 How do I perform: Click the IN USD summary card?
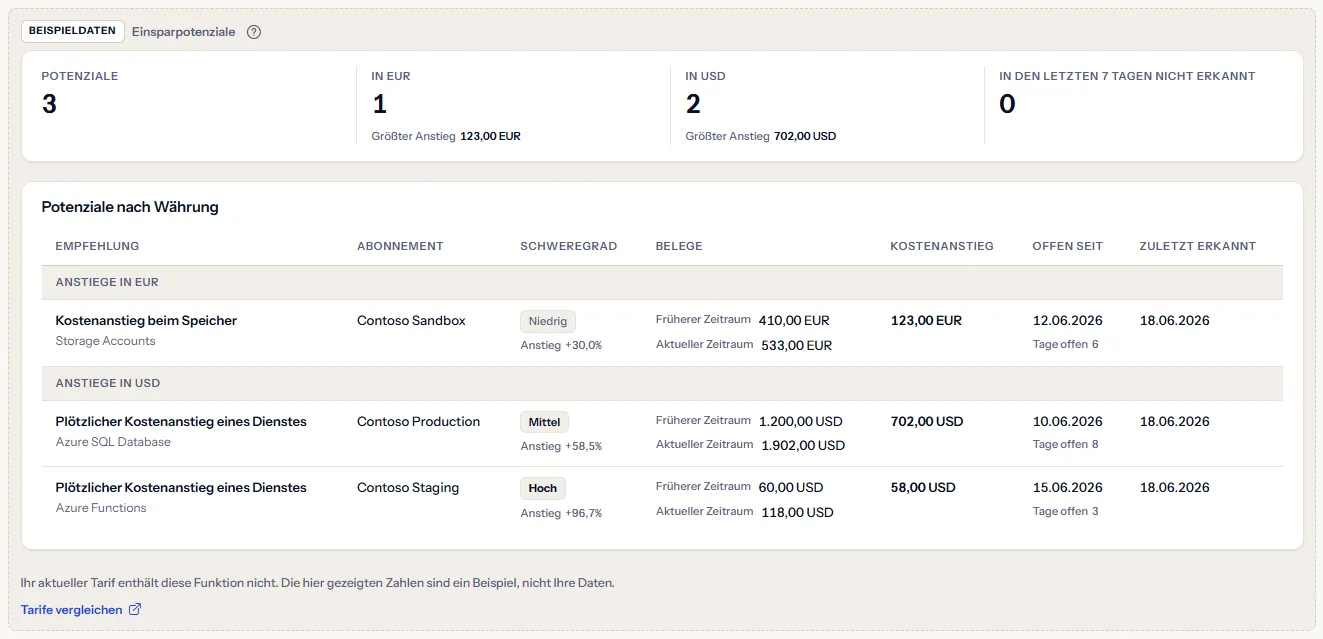tap(827, 106)
